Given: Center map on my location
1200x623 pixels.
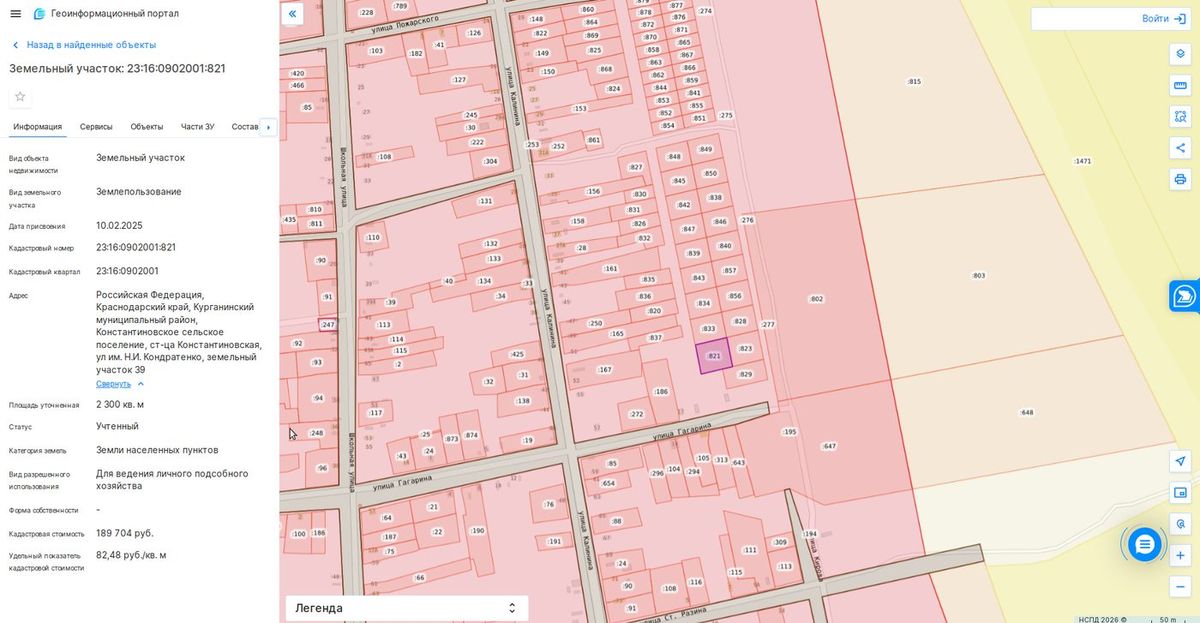Looking at the screenshot, I should 1180,461.
